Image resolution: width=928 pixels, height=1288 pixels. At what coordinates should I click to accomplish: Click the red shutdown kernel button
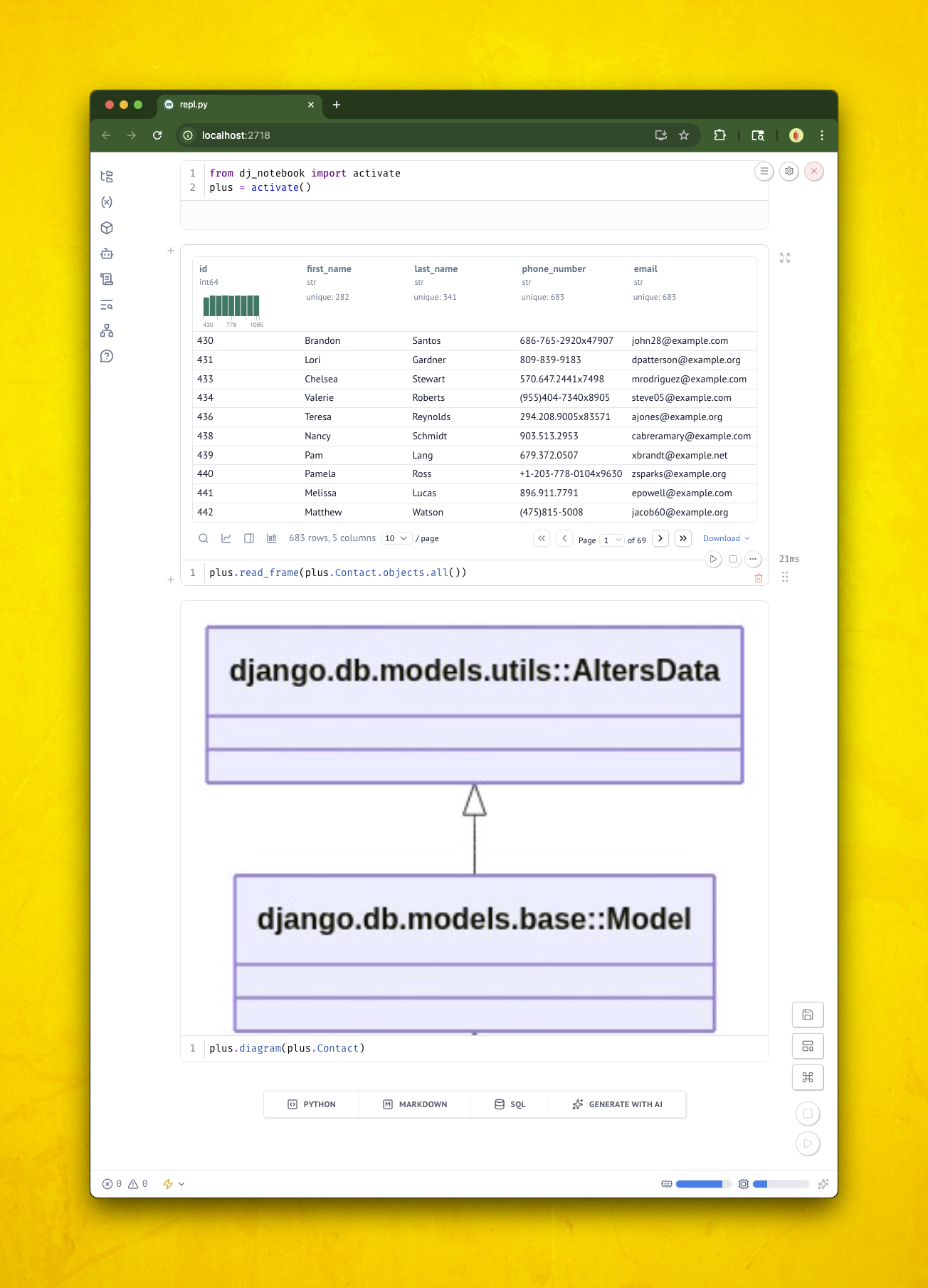coord(814,171)
